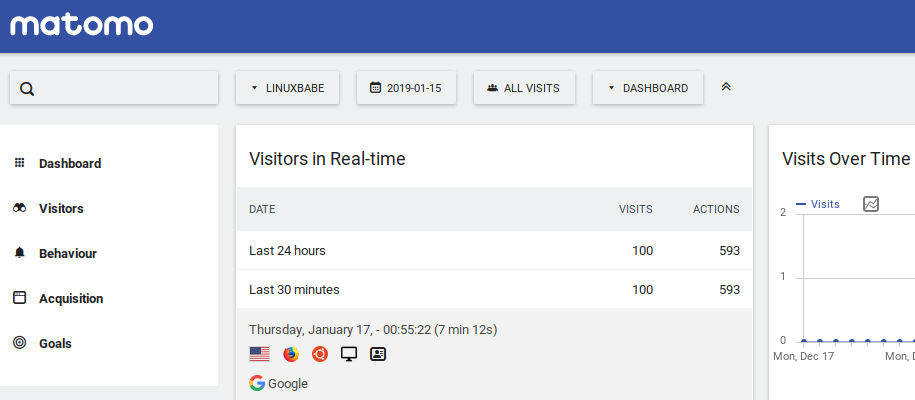
Task: Select Goals in the sidebar
Action: (x=55, y=343)
